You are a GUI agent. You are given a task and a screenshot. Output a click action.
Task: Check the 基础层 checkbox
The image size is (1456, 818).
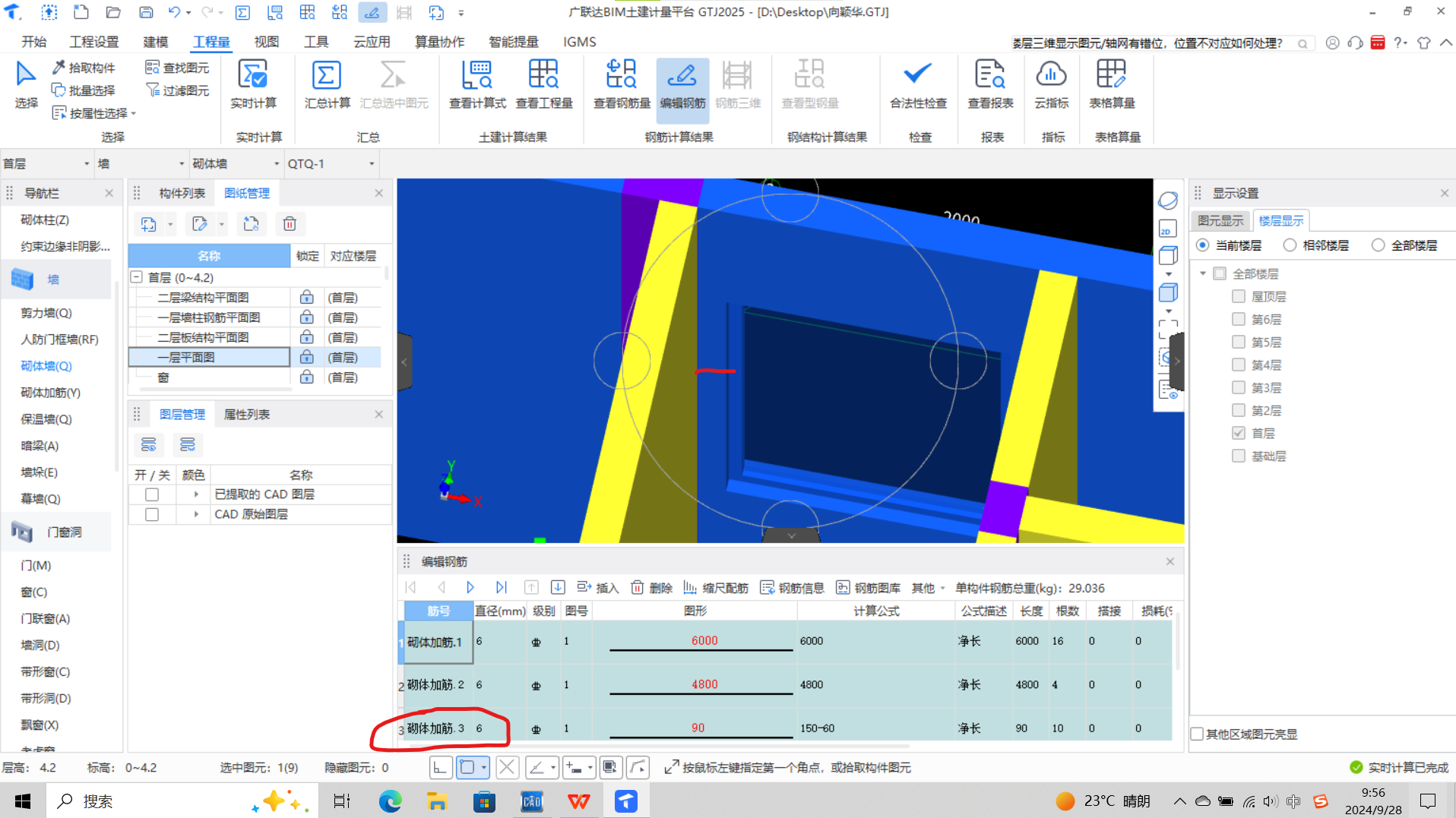click(1239, 456)
